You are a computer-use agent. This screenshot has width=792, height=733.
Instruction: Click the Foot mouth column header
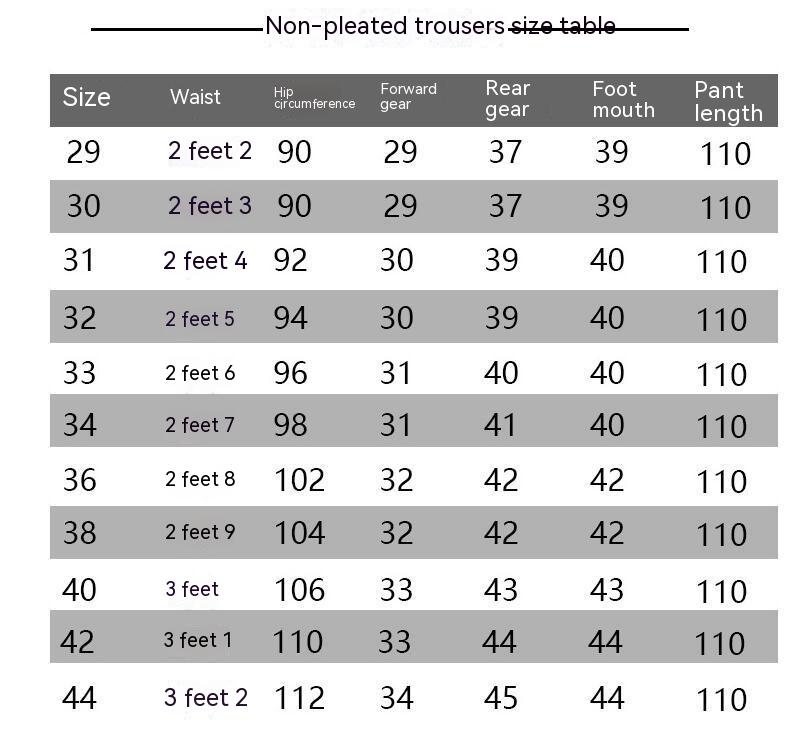click(x=623, y=99)
